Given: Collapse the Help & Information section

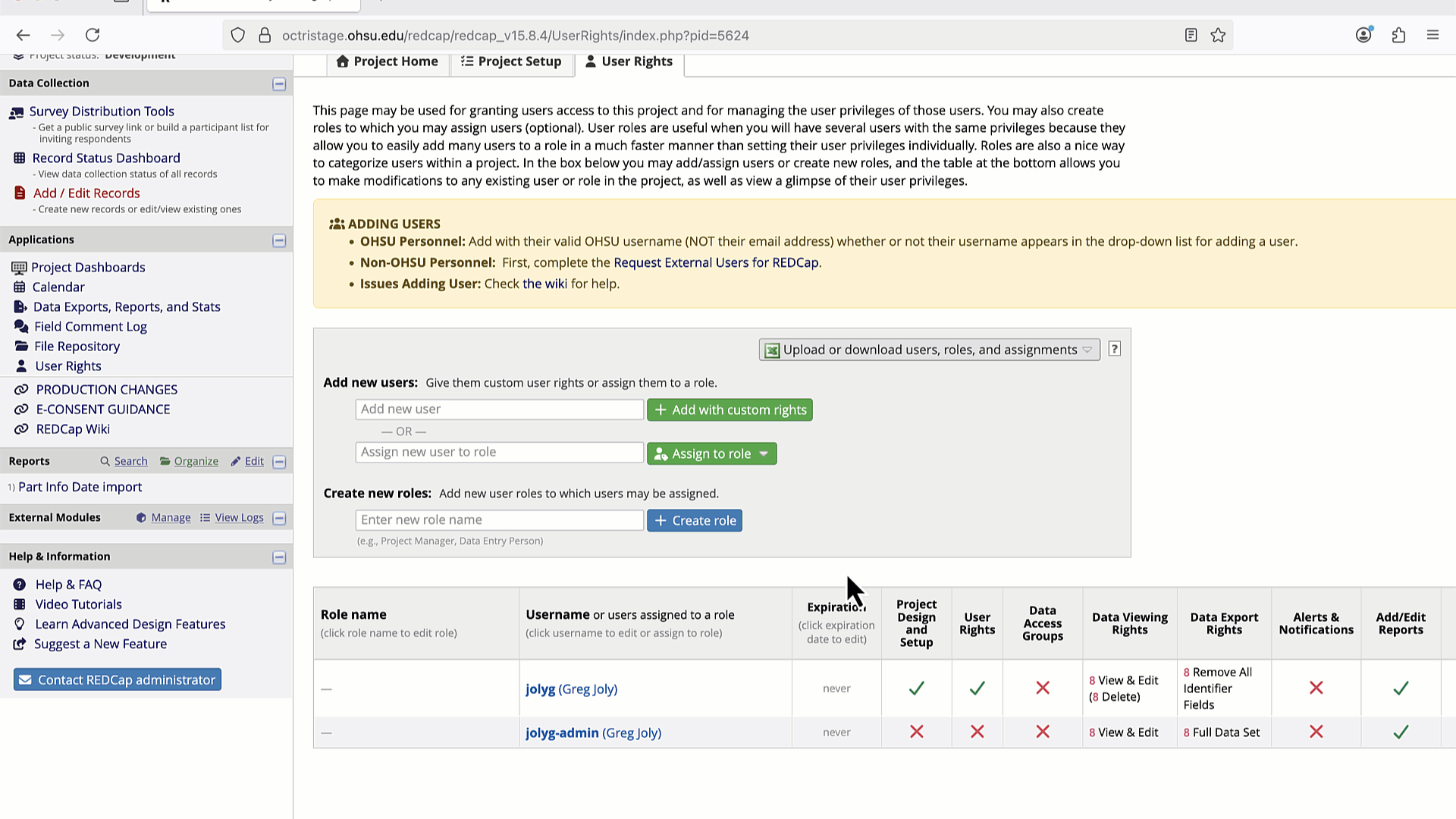Looking at the screenshot, I should coord(279,557).
